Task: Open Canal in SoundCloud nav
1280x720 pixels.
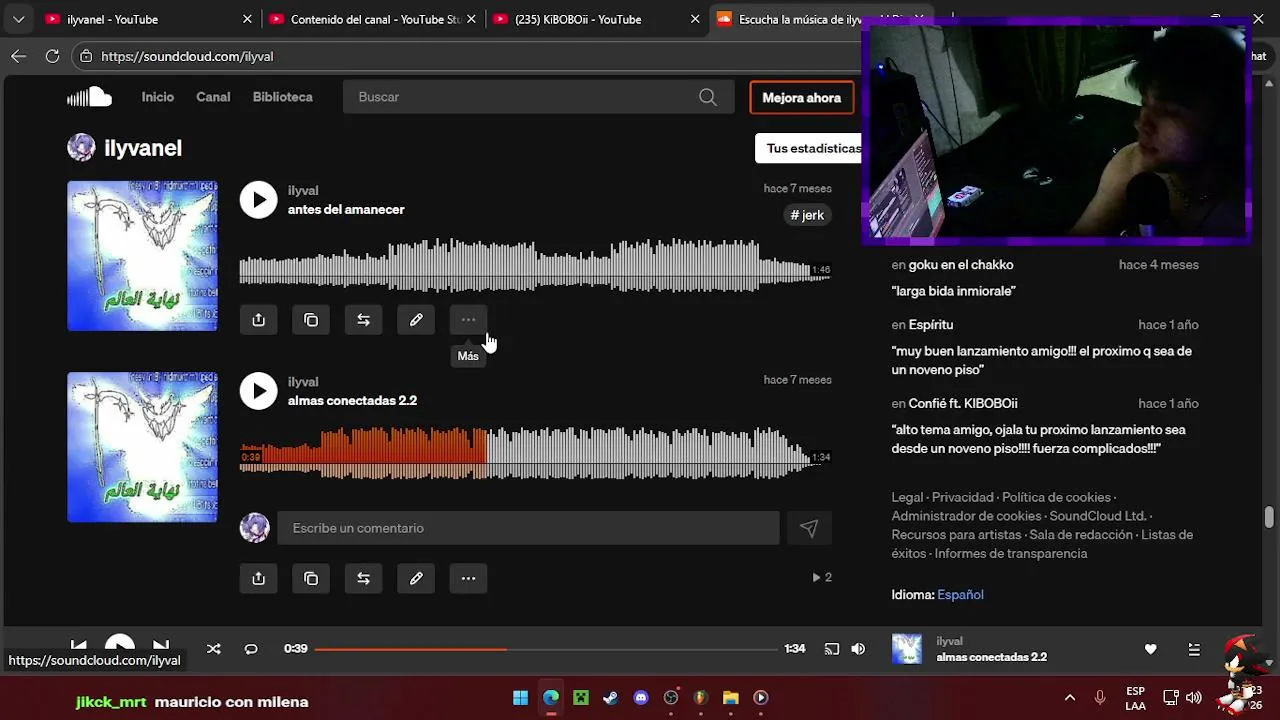Action: pyautogui.click(x=213, y=97)
